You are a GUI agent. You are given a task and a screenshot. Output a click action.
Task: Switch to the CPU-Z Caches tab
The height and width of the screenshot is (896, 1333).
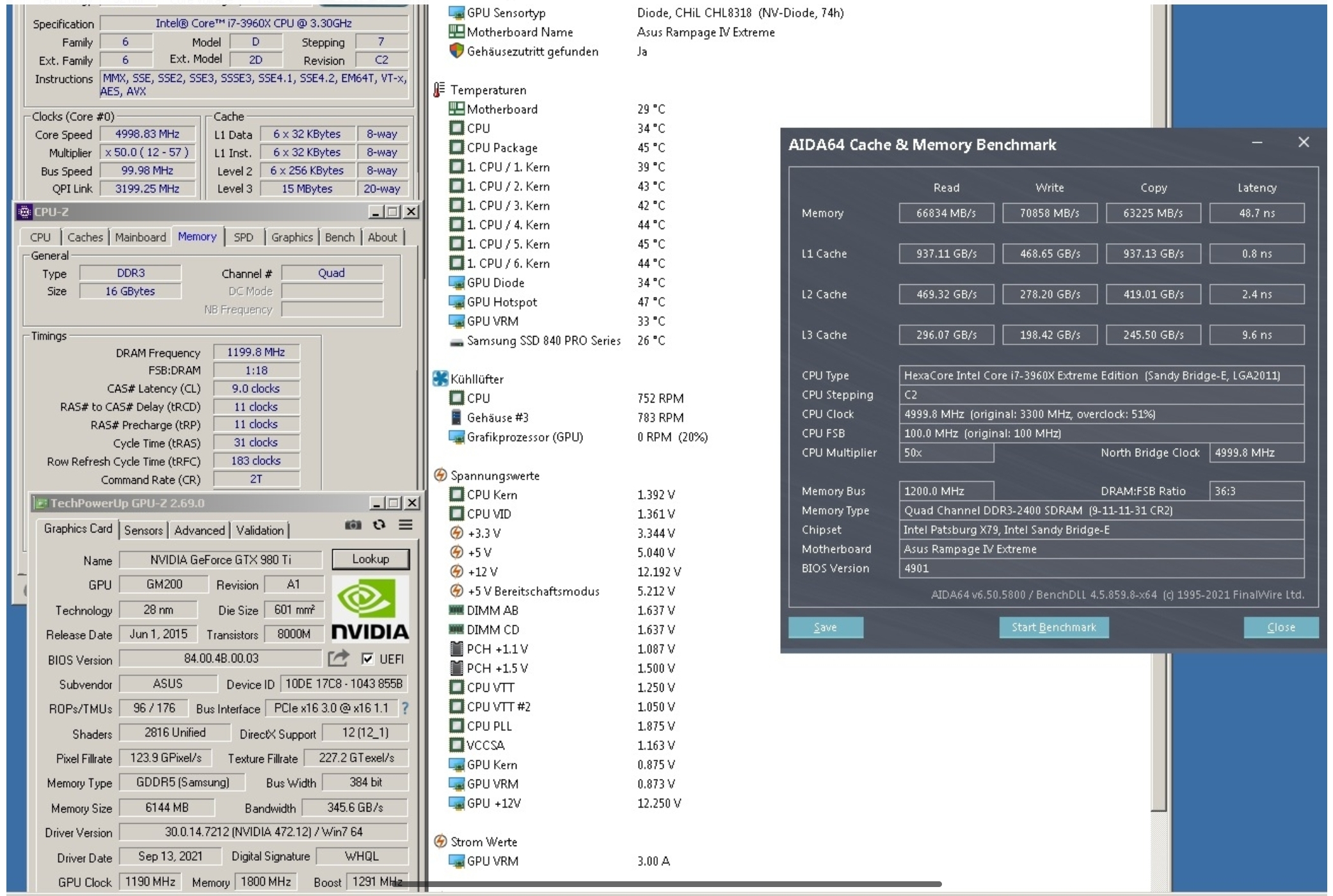[85, 237]
